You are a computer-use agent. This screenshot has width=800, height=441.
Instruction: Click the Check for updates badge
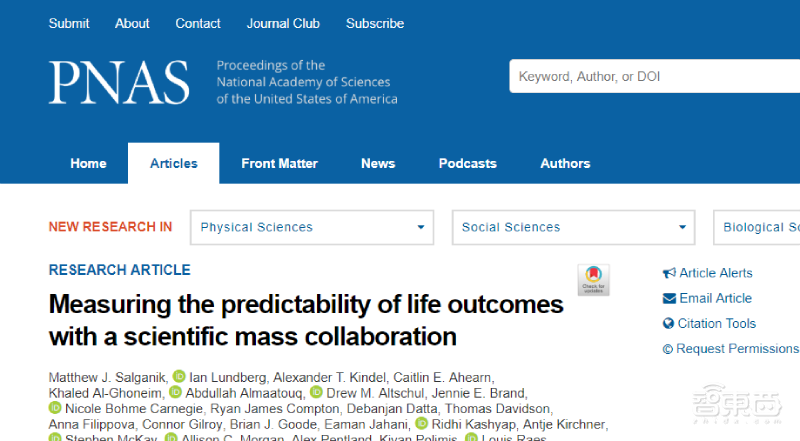click(x=593, y=280)
